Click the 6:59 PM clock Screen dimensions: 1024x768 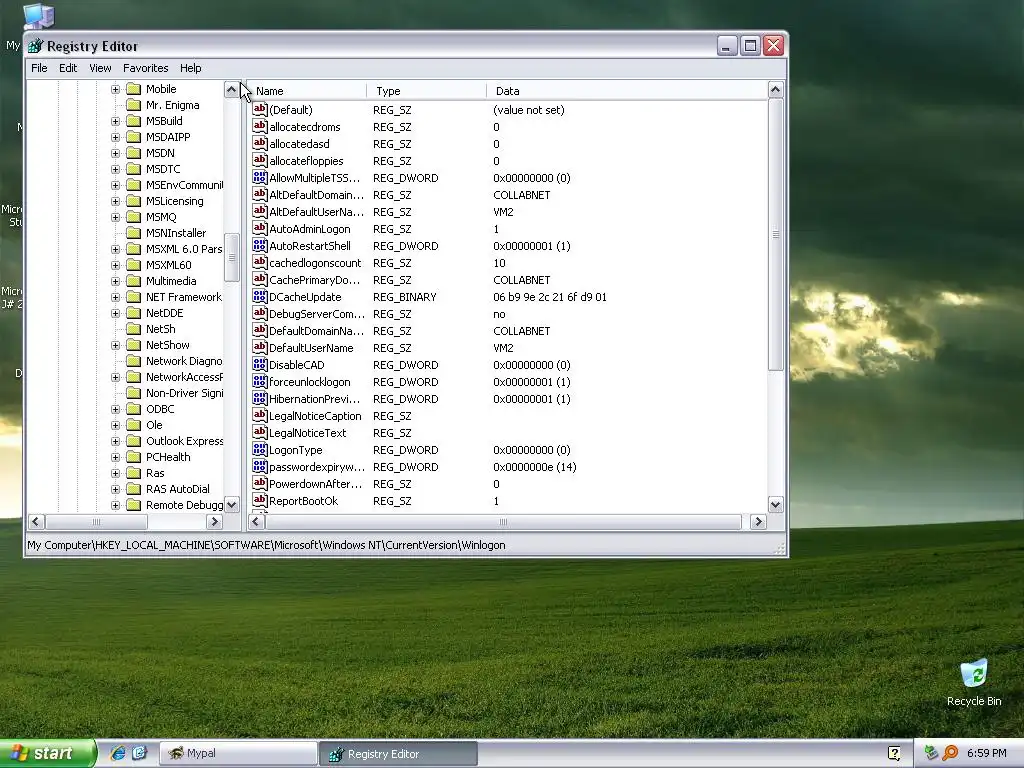(986, 753)
